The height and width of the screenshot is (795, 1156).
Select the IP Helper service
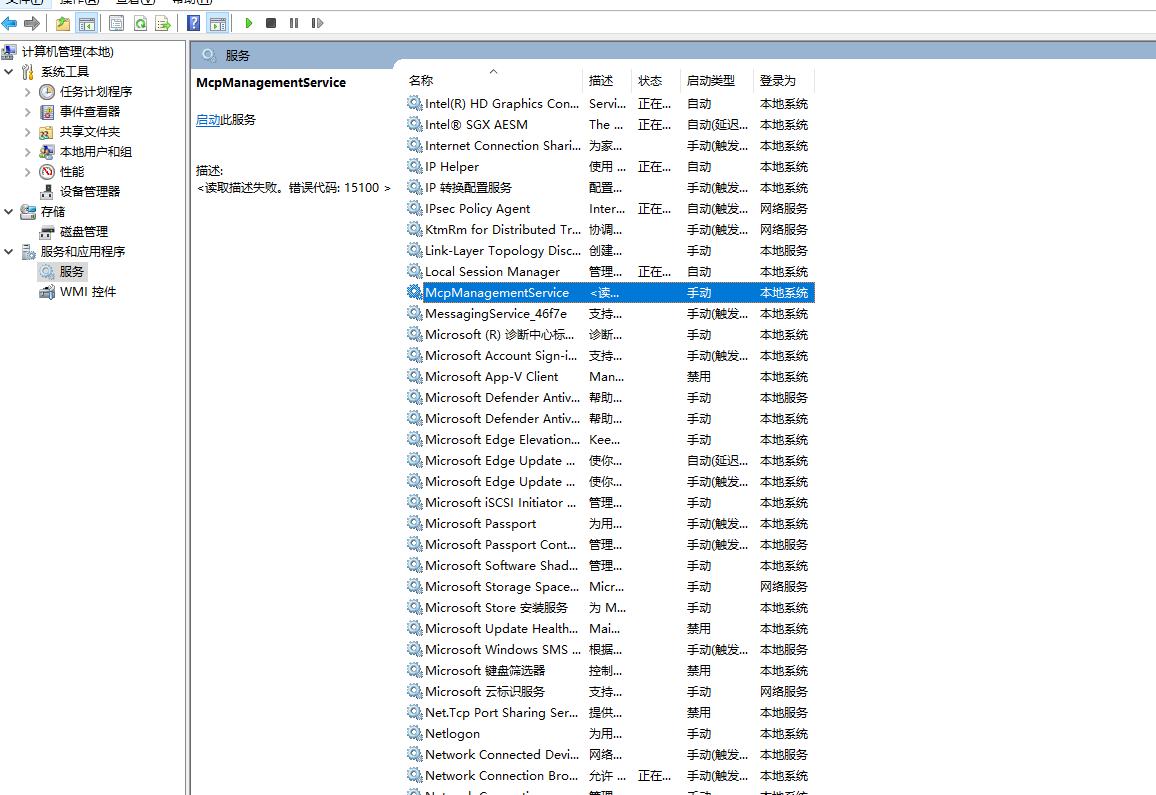(x=610, y=167)
